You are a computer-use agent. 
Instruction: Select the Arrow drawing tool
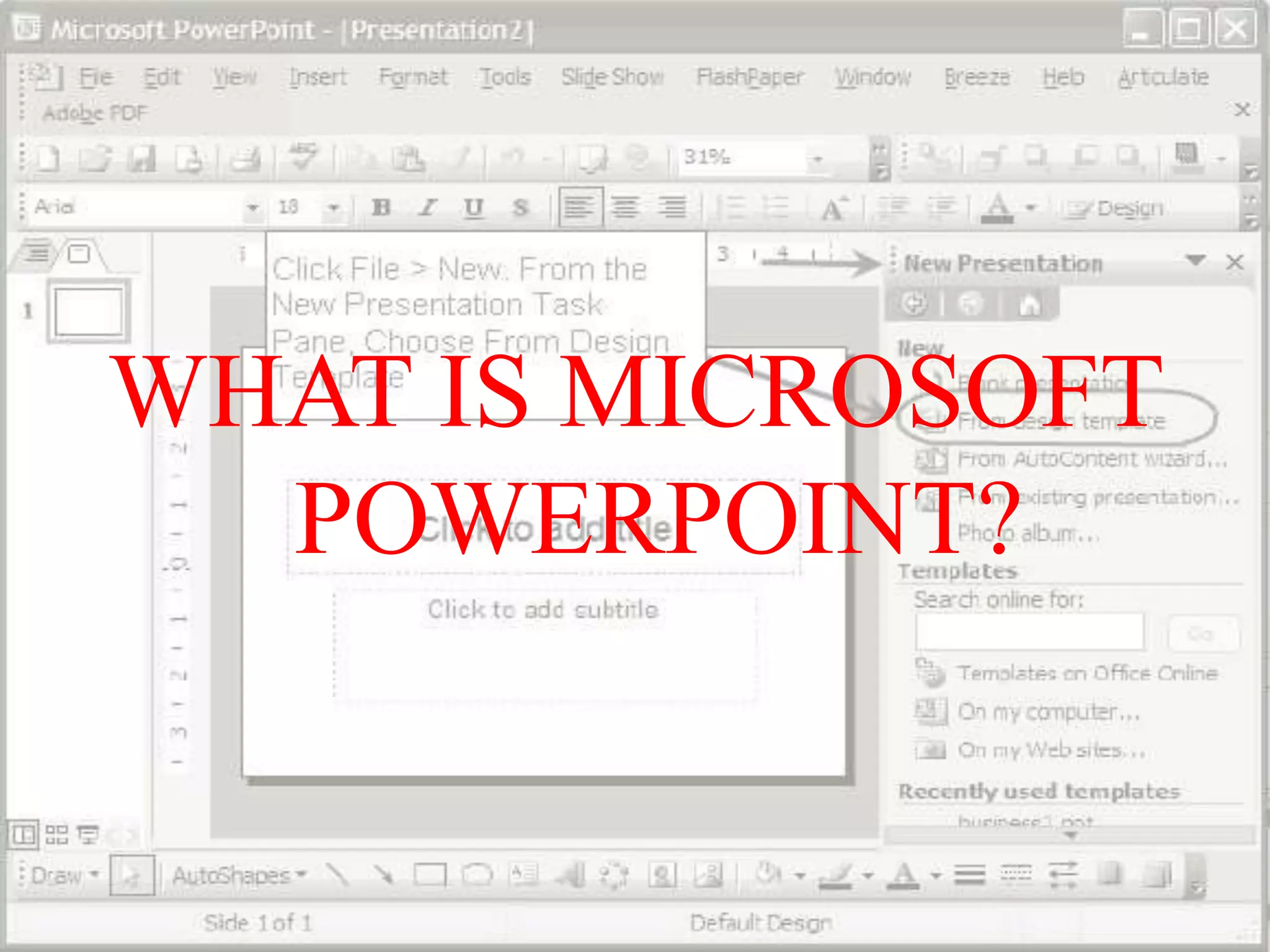point(383,875)
